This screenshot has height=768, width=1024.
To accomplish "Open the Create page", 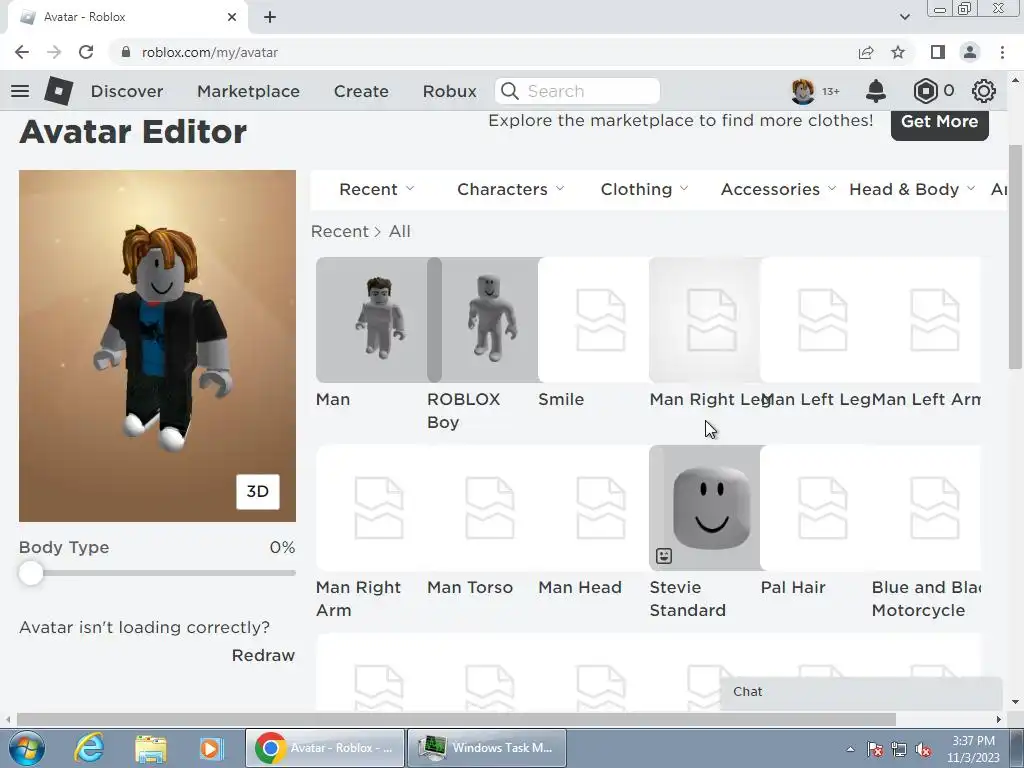I will (x=361, y=91).
